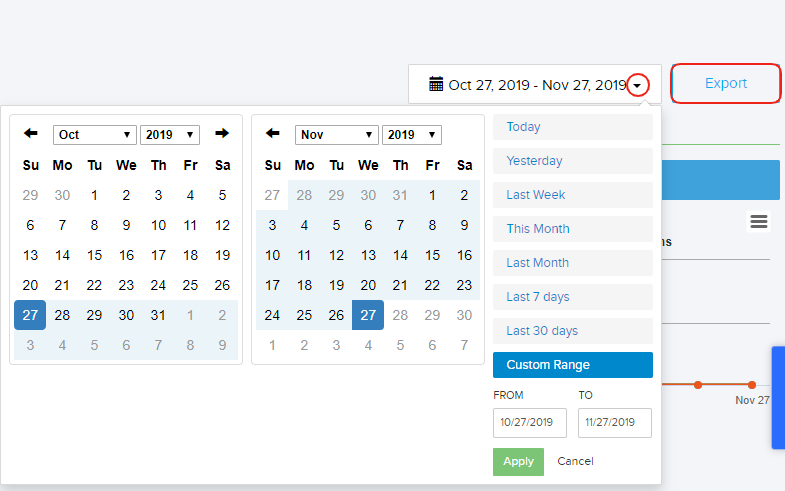785x491 pixels.
Task: Expand the date range caret arrow
Action: pyautogui.click(x=638, y=86)
